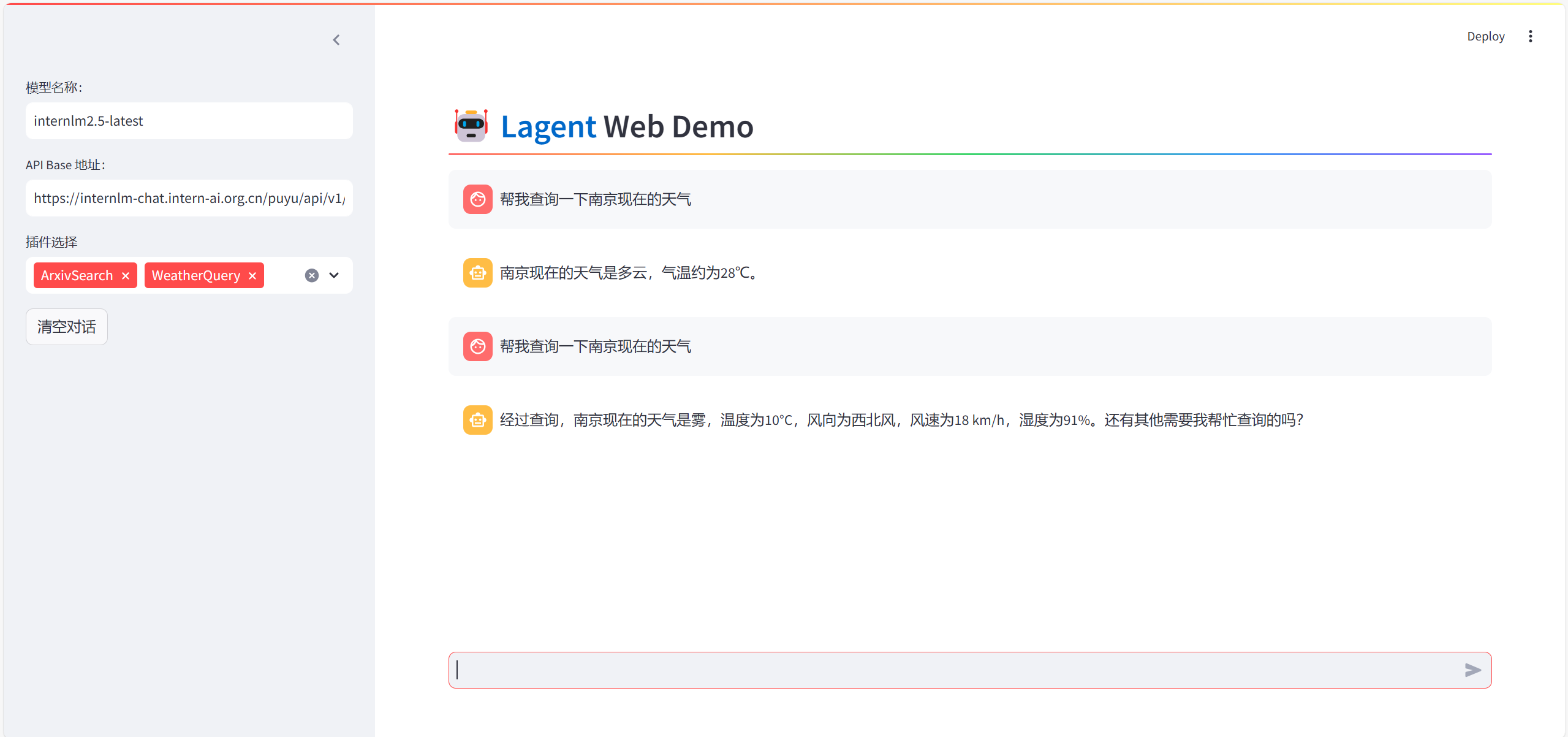Image resolution: width=1568 pixels, height=737 pixels.
Task: Click the API Base address input field
Action: [x=189, y=198]
